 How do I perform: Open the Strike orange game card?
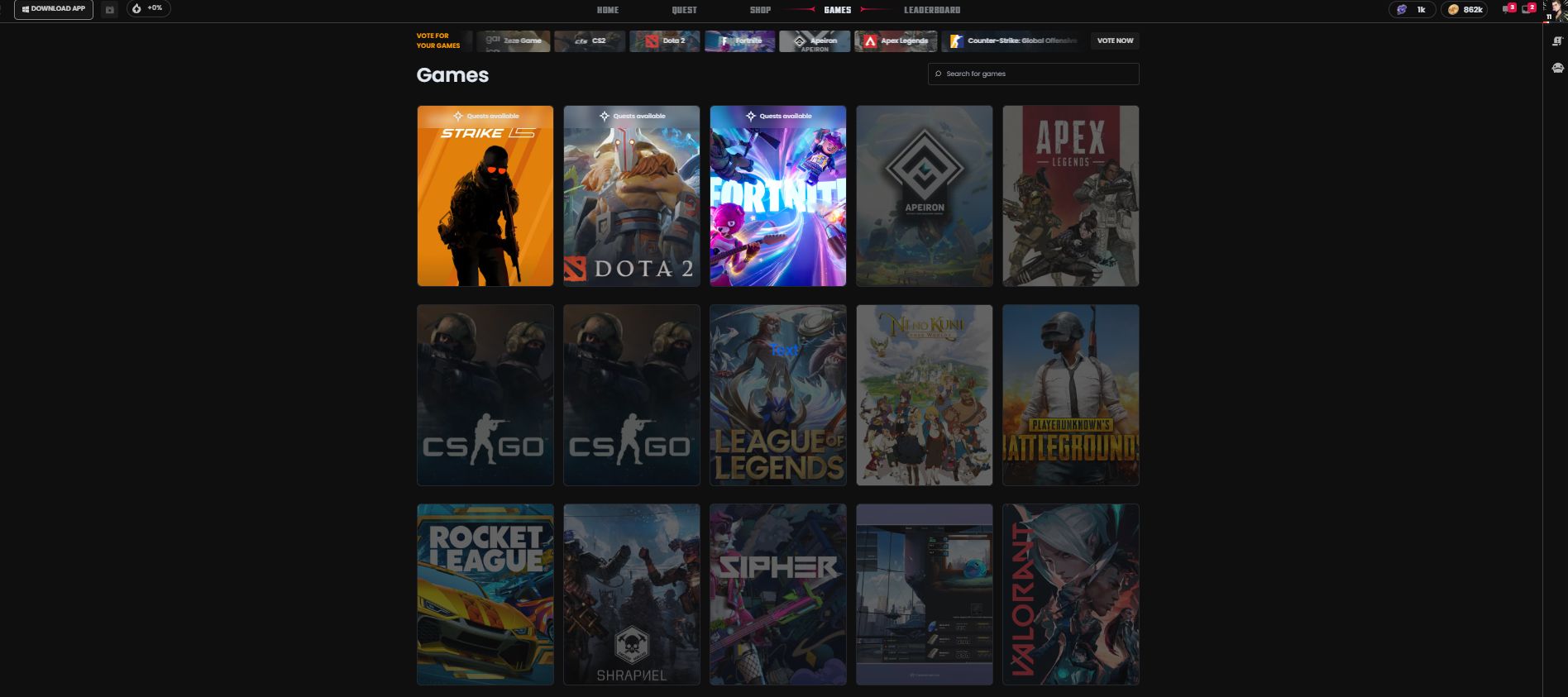click(485, 196)
